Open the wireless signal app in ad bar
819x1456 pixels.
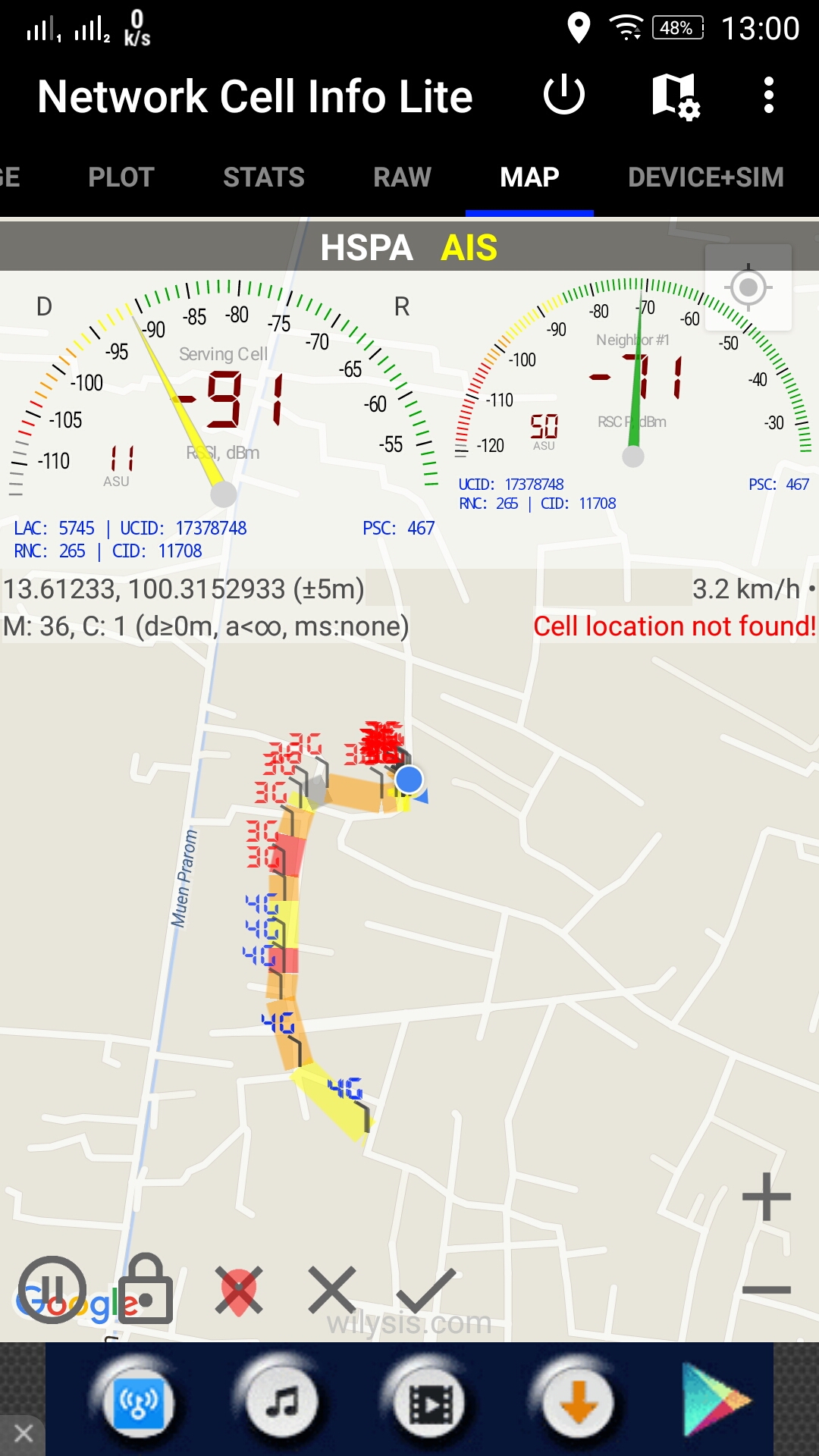coord(136,1403)
